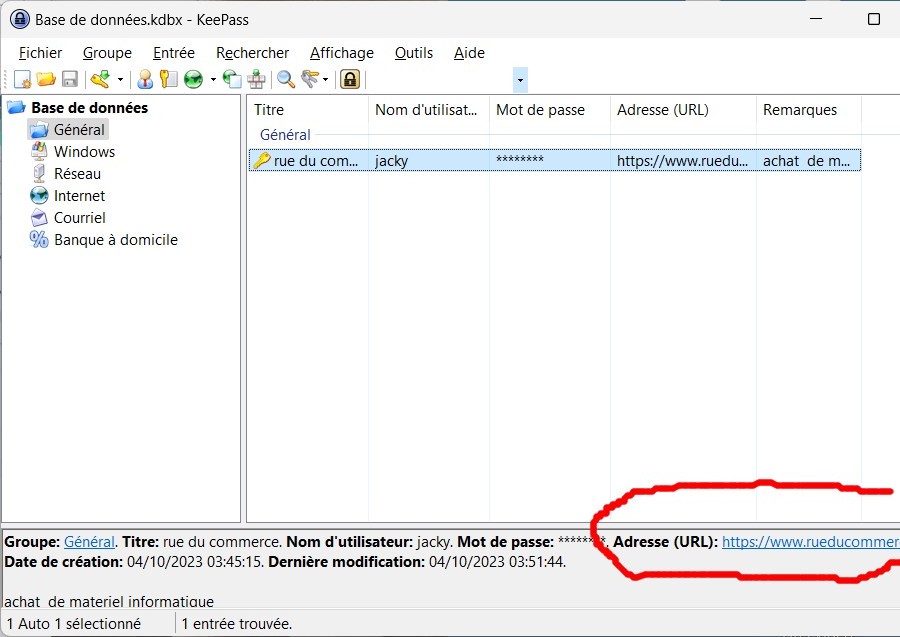Select the Banque à domicile group
Image resolution: width=900 pixels, height=637 pixels.
click(115, 240)
